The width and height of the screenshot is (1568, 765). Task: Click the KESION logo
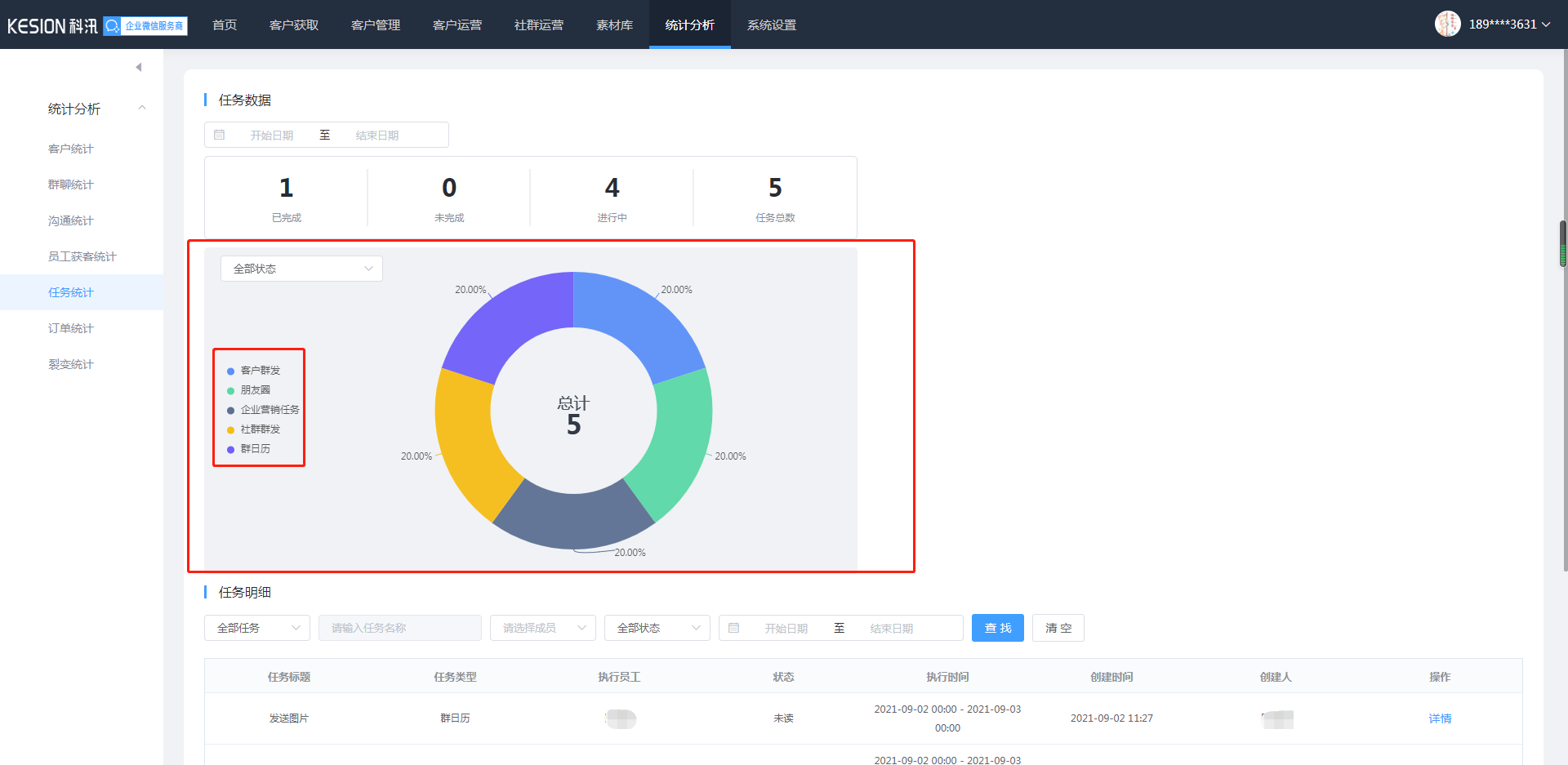52,26
